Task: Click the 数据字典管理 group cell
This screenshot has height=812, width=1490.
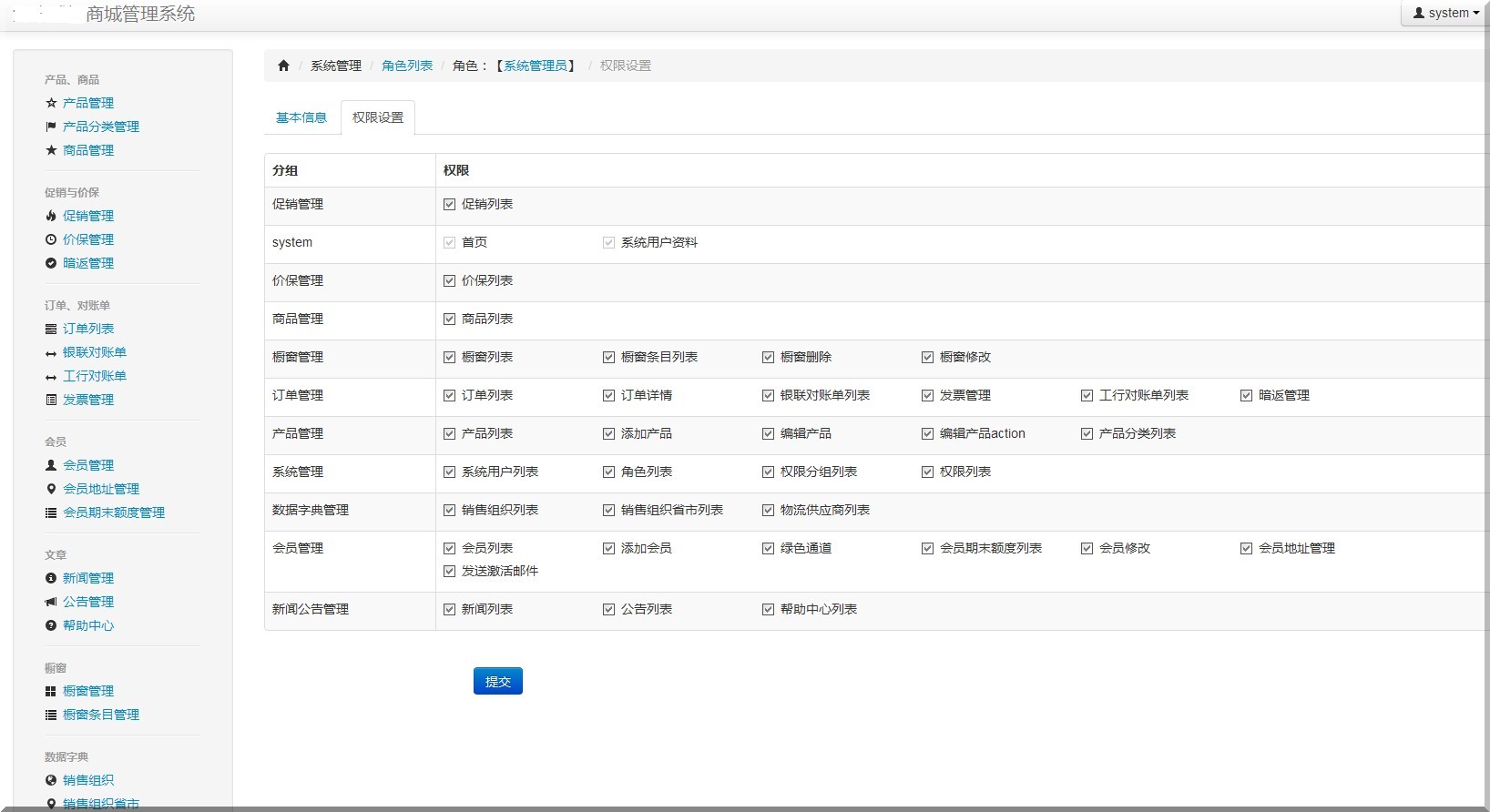Action: click(x=350, y=511)
